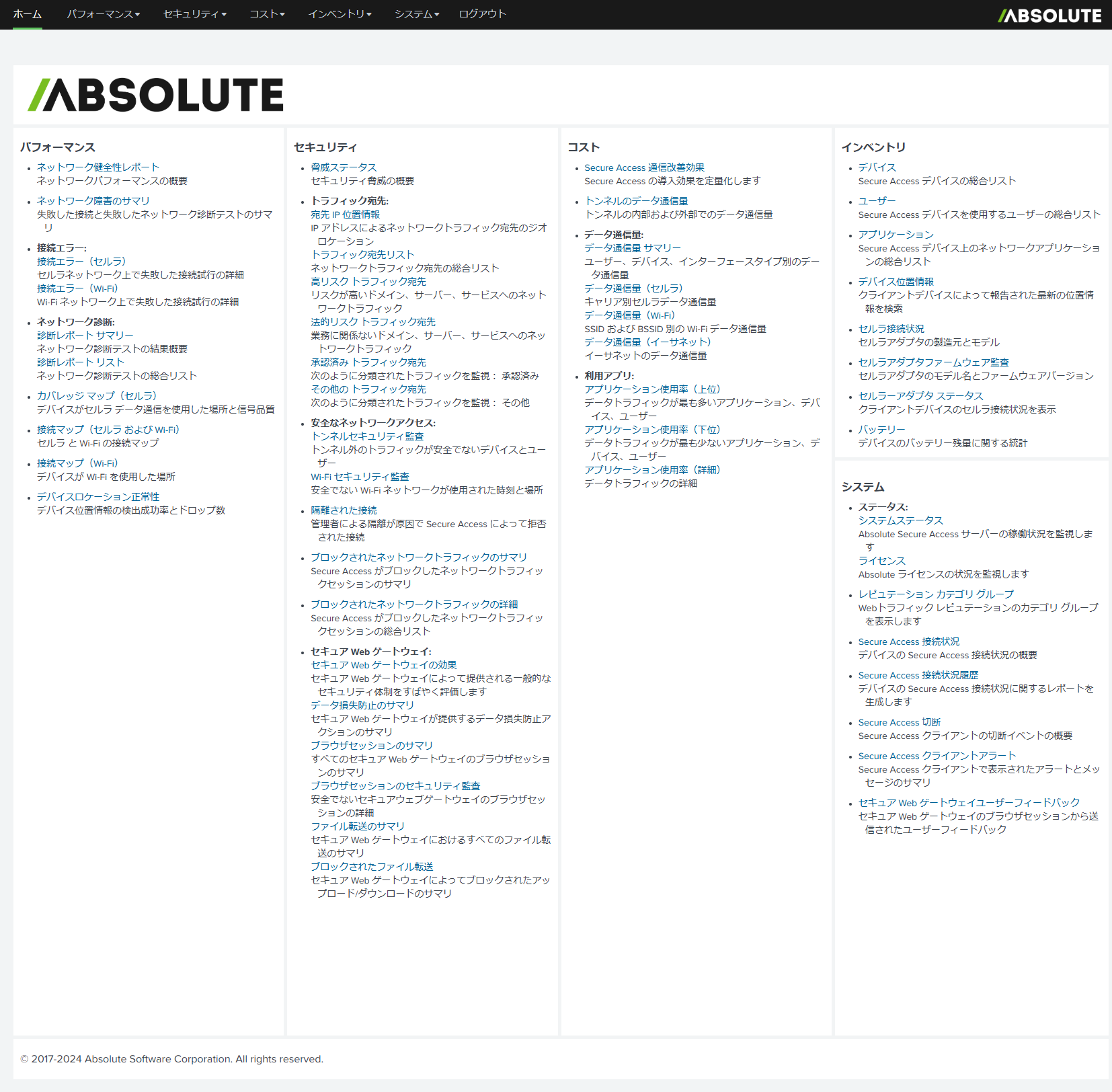Open Wi-Fi セキュリティ監査 link
The width and height of the screenshot is (1112, 1092).
(360, 477)
